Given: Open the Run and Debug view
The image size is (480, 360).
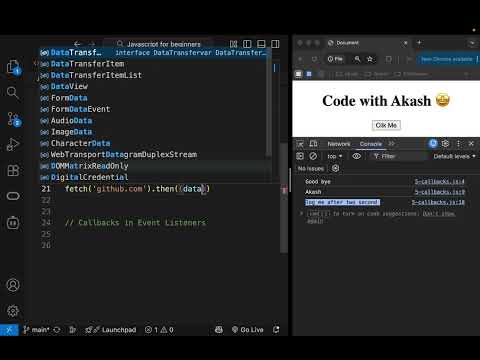Looking at the screenshot, I should pos(13,144).
